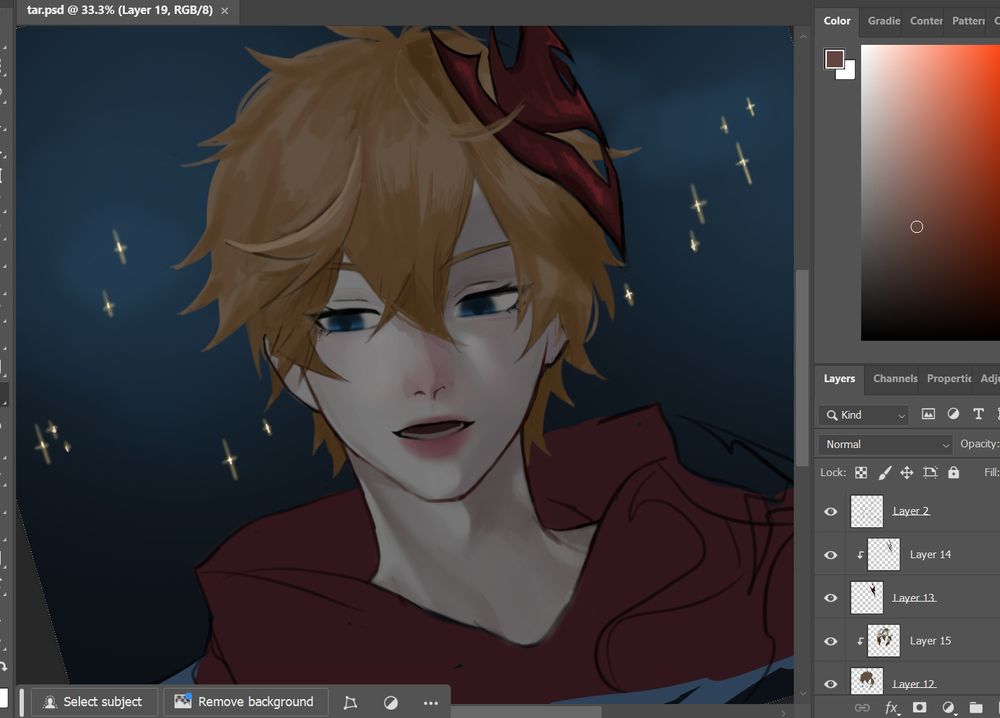Add layer style fx icon
This screenshot has height=718, width=1000.
(x=892, y=707)
